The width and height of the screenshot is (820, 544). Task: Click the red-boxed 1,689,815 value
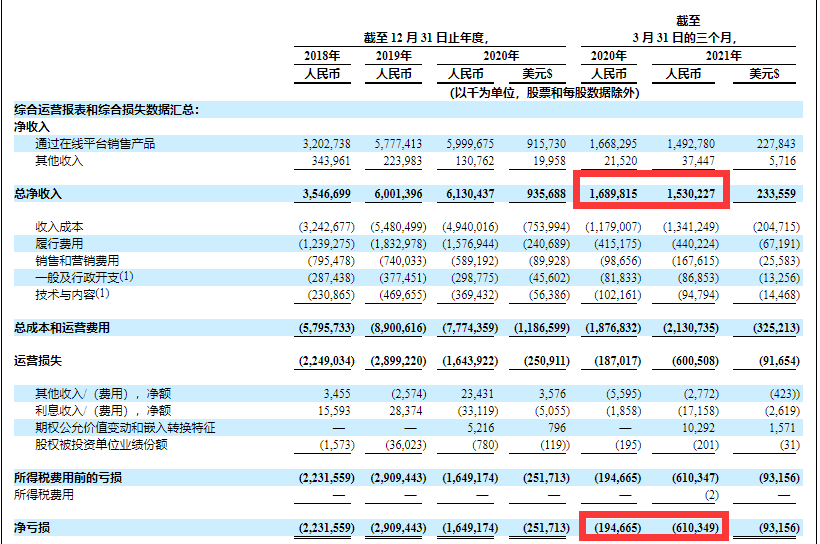click(615, 193)
